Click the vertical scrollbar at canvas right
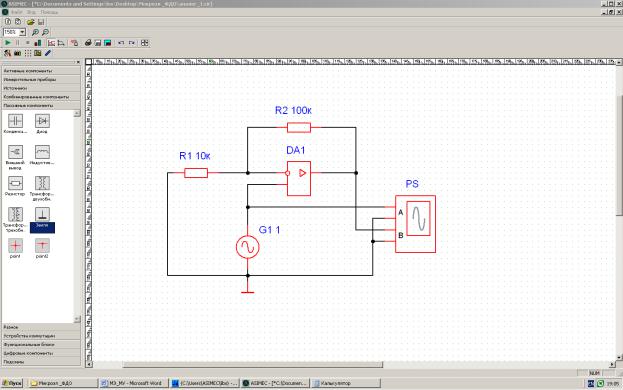623x390 pixels. [x=619, y=156]
